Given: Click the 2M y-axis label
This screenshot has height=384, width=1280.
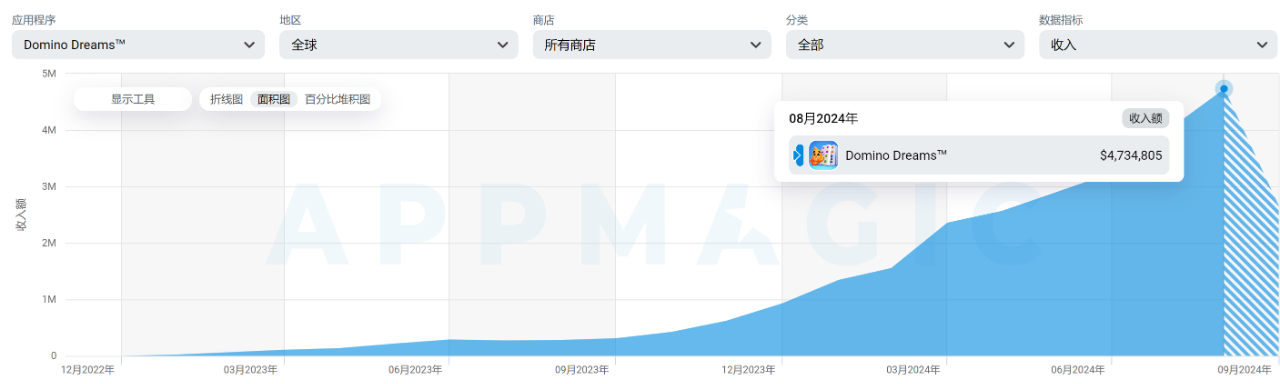Looking at the screenshot, I should [x=48, y=243].
